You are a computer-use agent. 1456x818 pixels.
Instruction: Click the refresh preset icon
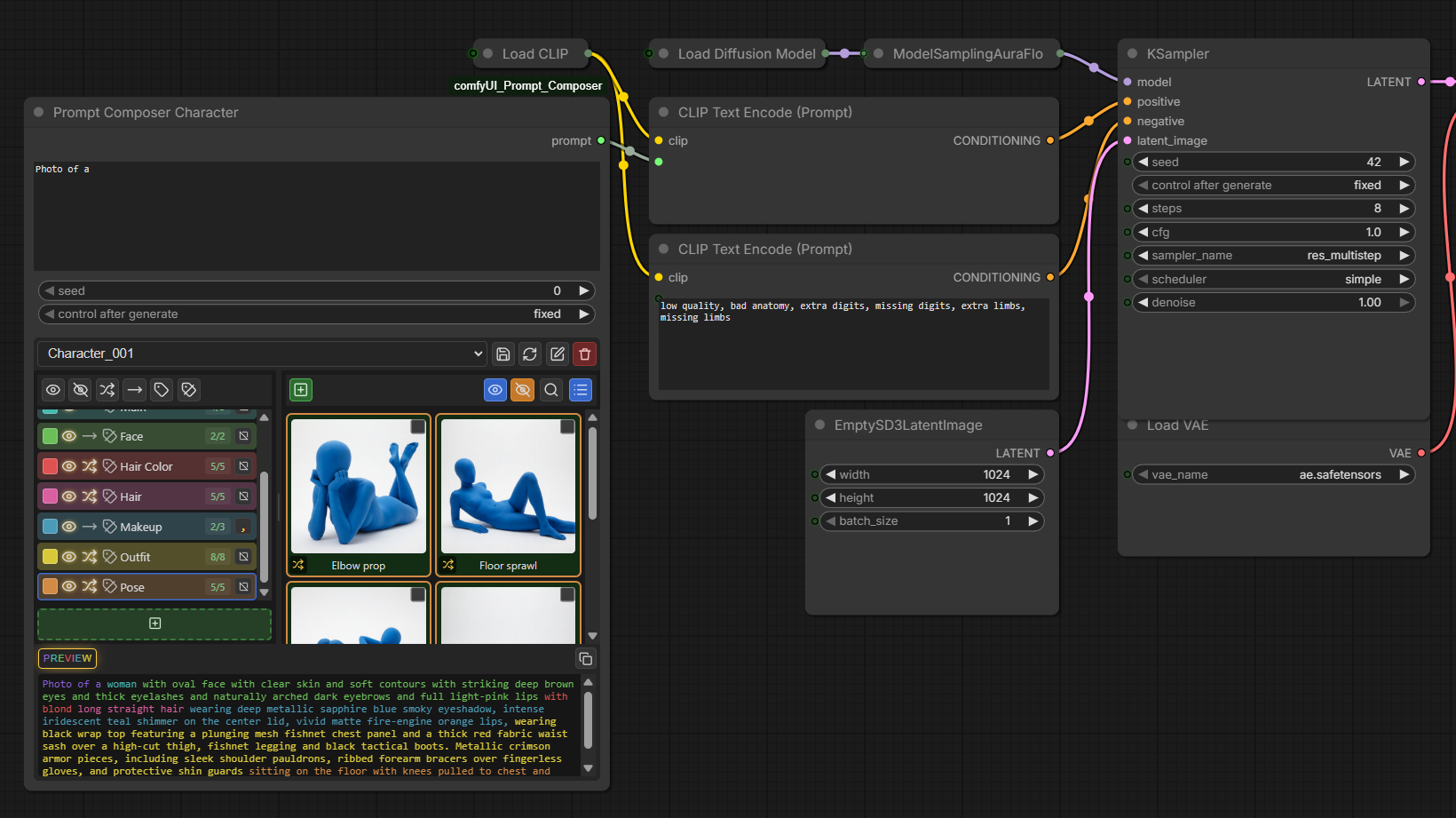click(x=530, y=354)
